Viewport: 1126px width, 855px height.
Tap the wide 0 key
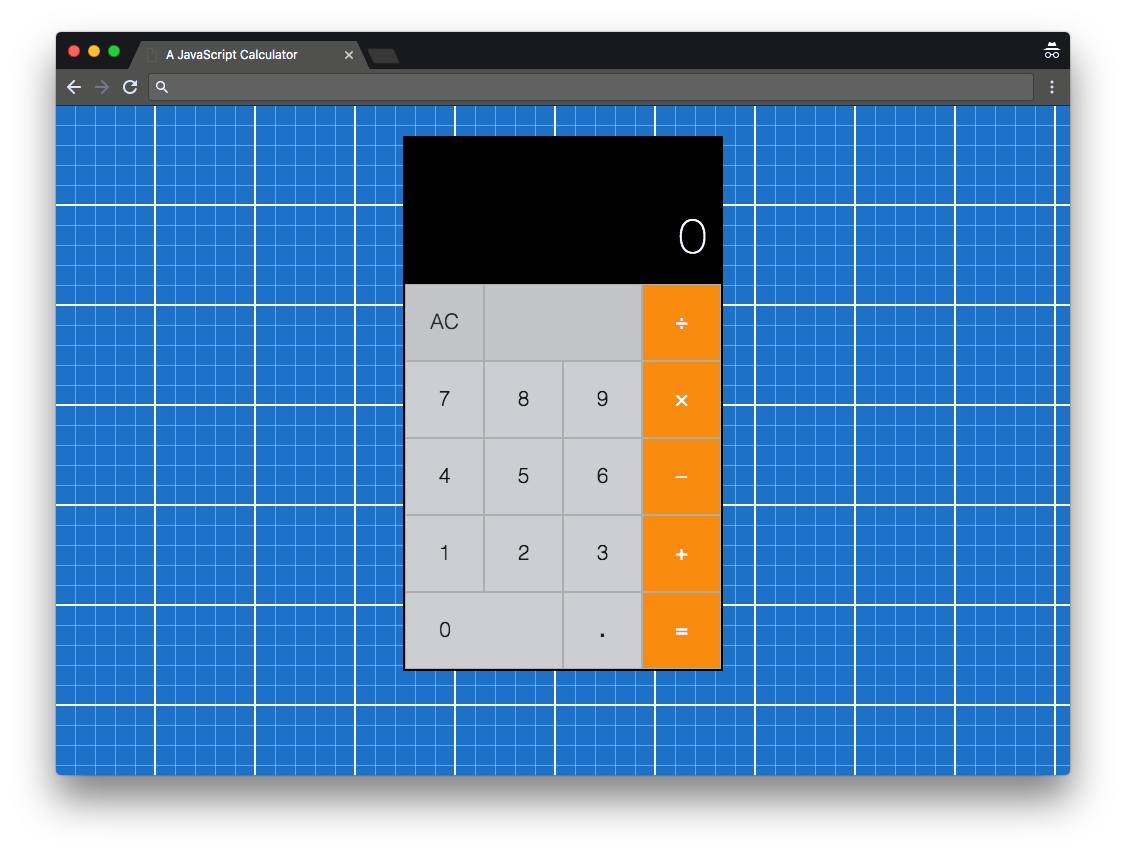(x=484, y=630)
